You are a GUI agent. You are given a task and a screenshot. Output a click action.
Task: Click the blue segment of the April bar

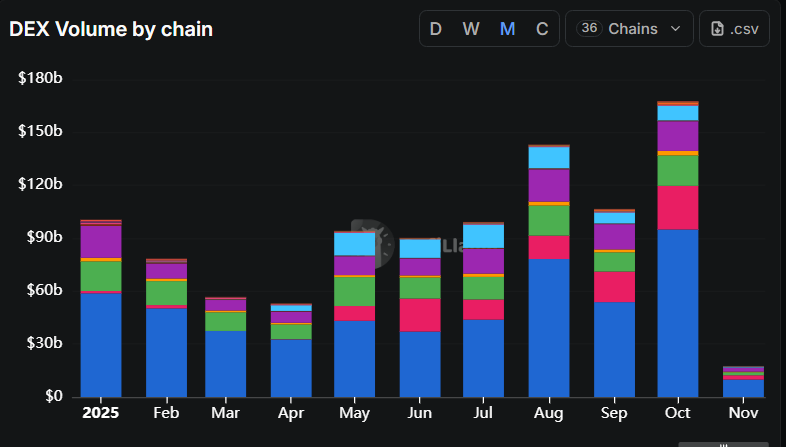coord(293,367)
